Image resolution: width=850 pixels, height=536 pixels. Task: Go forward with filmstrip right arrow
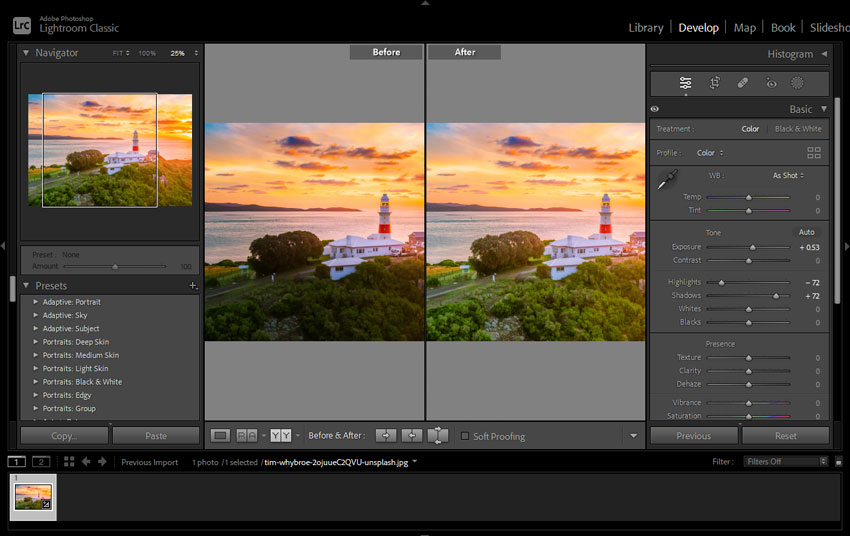point(102,462)
